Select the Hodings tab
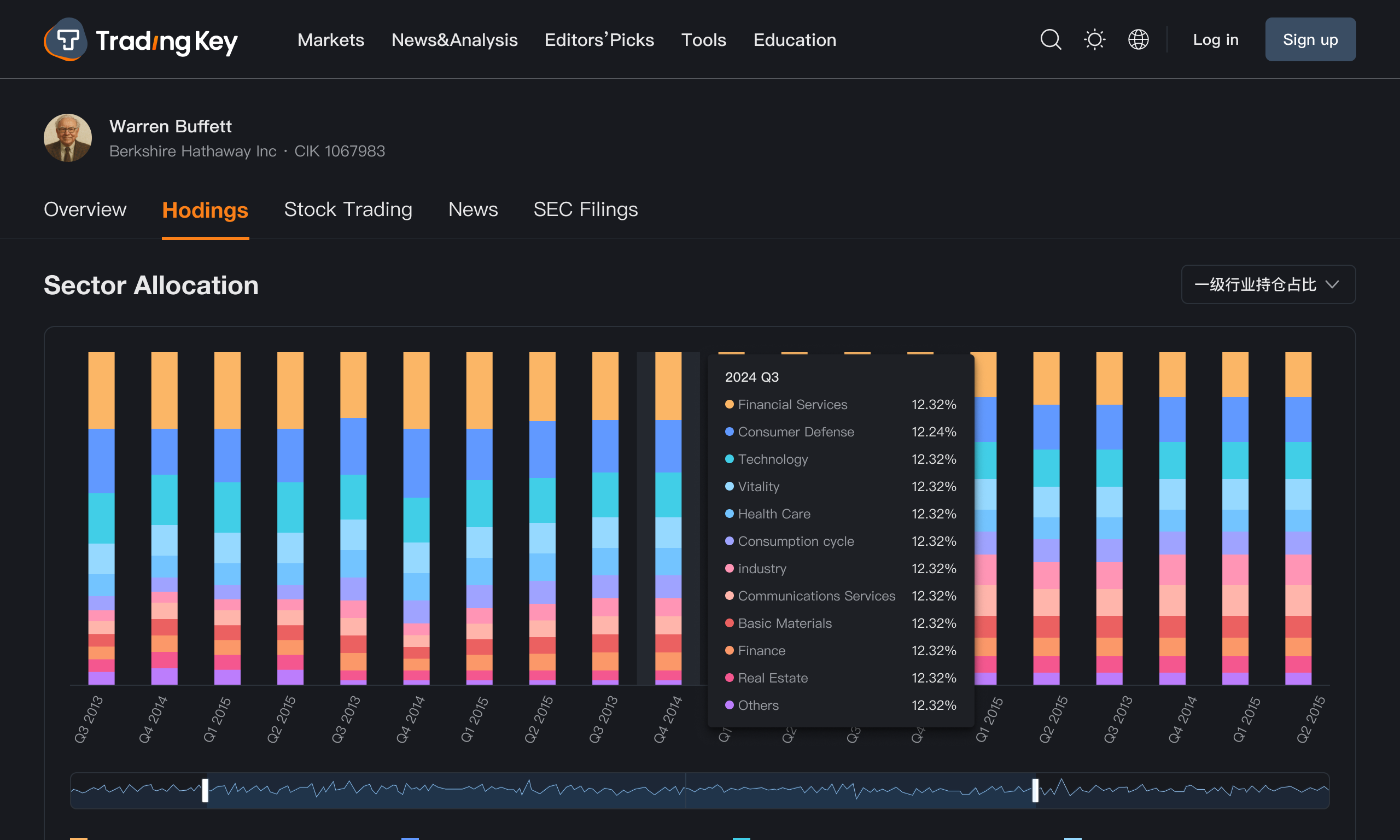1400x840 pixels. [205, 210]
